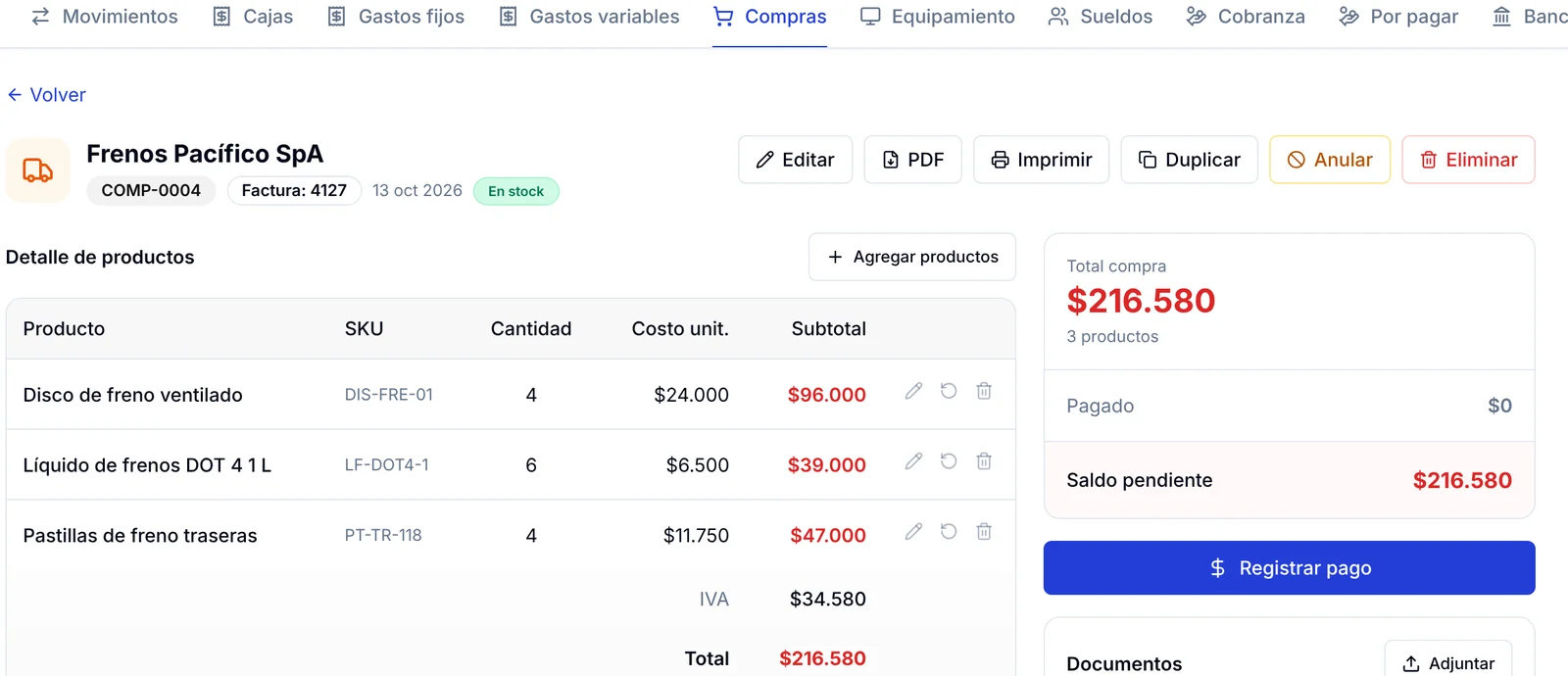Go to the Por pagar tab
Image resolution: width=1568 pixels, height=676 pixels.
pyautogui.click(x=1398, y=17)
